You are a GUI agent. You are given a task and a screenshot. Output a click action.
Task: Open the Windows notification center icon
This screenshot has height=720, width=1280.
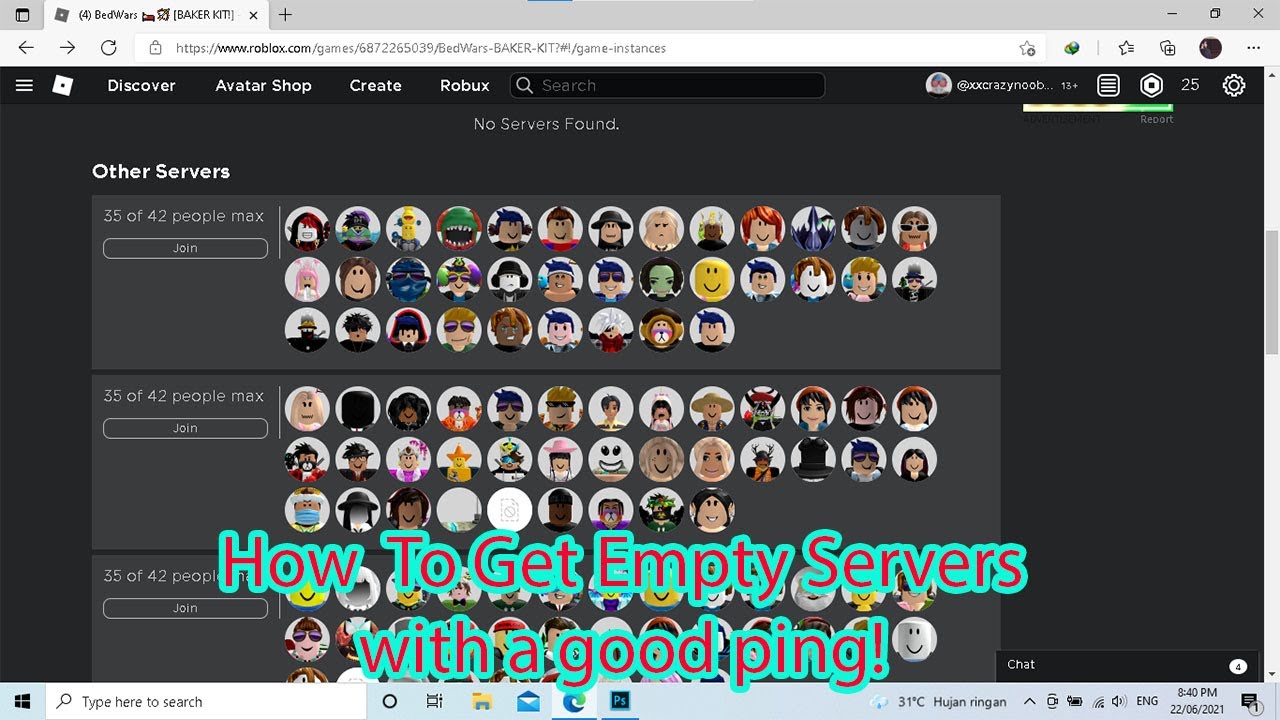pos(1250,701)
